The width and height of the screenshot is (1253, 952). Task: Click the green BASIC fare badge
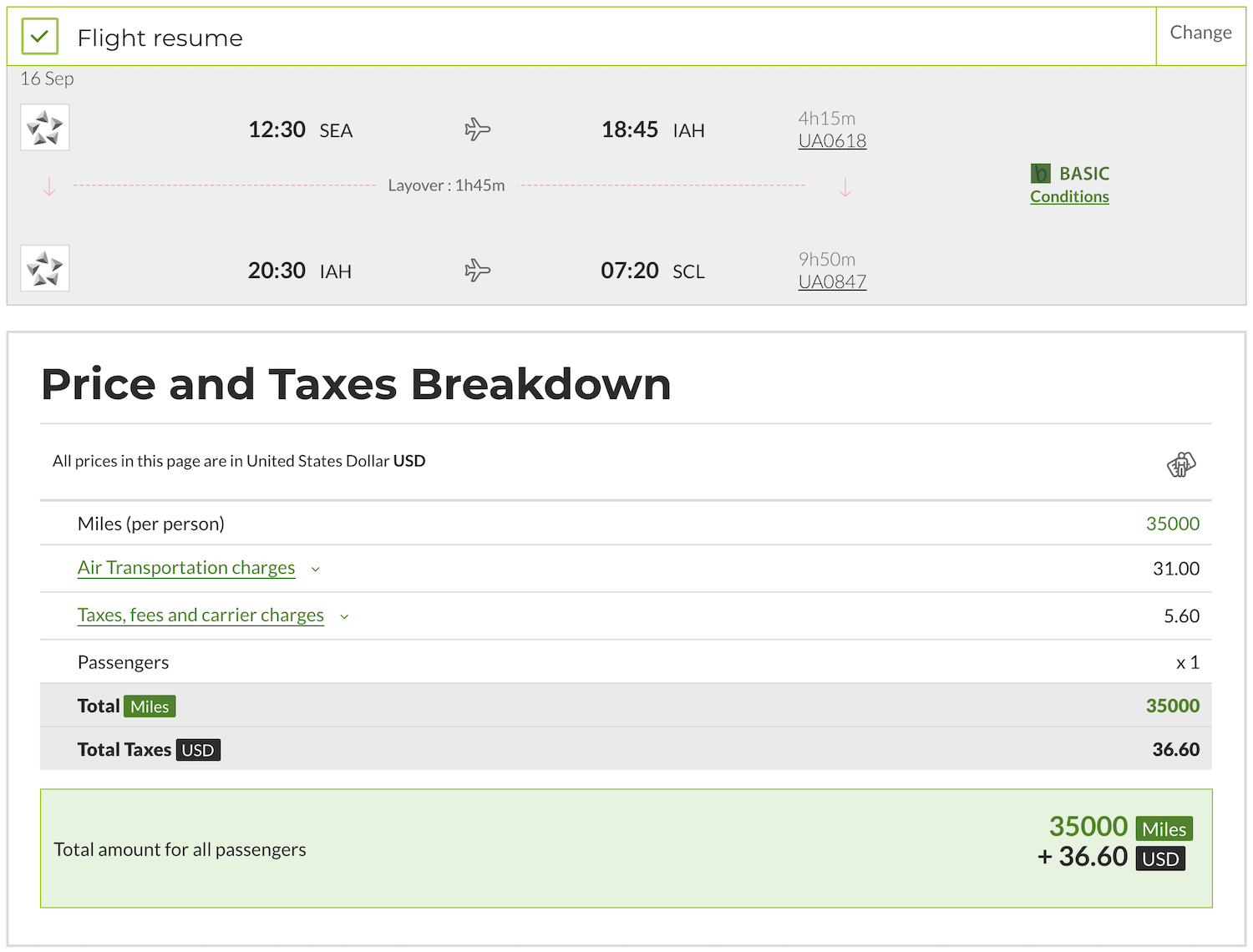click(1040, 174)
